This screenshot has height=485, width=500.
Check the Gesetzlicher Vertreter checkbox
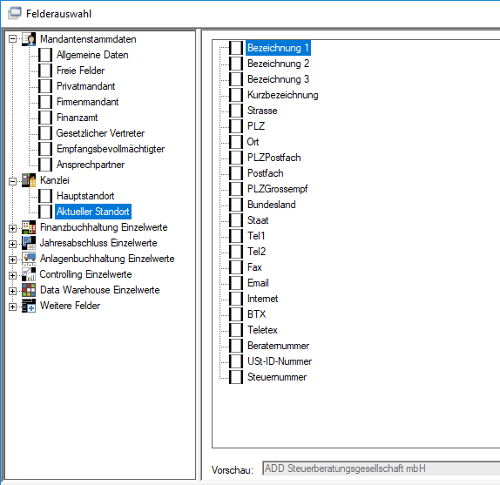tap(45, 133)
